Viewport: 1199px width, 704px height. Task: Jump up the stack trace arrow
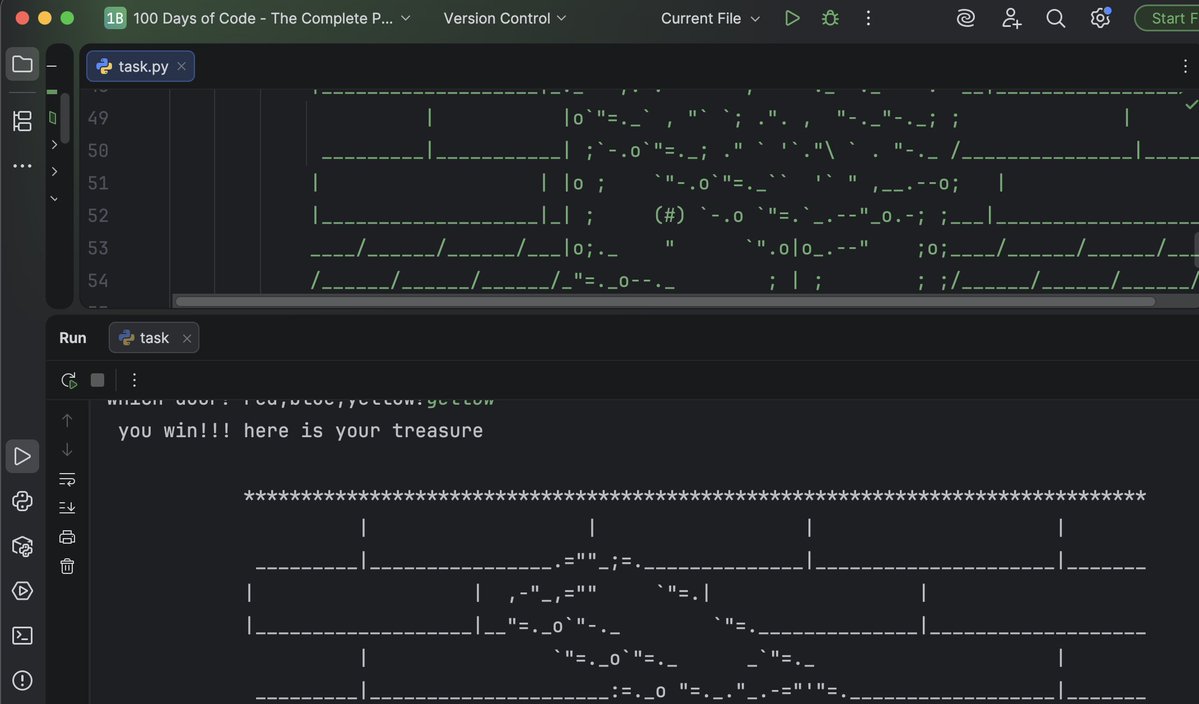[67, 420]
